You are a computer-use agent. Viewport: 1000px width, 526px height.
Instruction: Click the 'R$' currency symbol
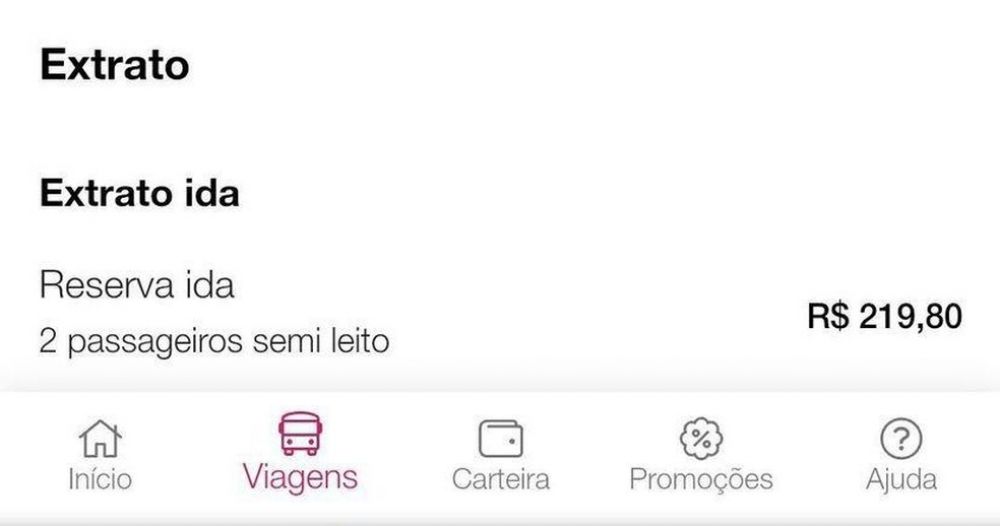[828, 316]
